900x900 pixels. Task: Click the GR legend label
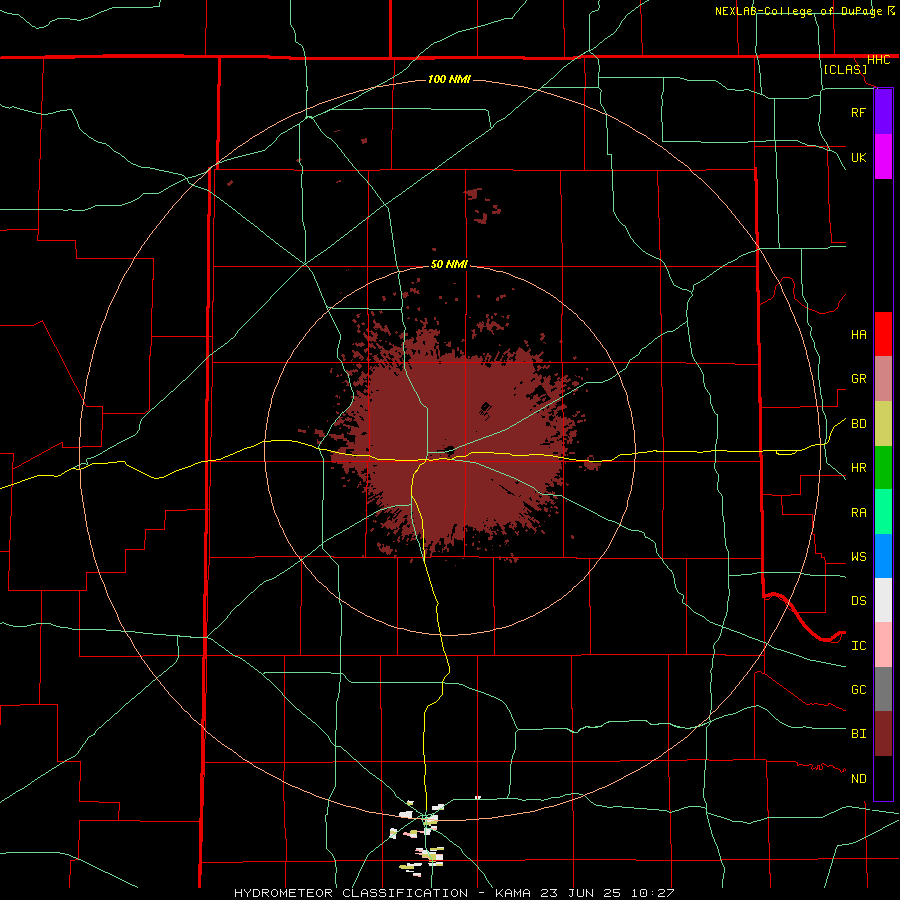pos(858,379)
